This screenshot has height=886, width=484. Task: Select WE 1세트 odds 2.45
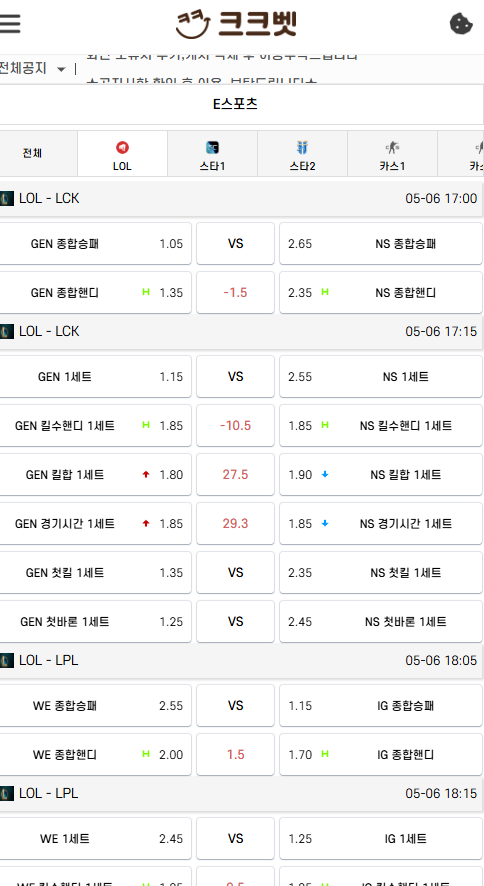pos(93,839)
